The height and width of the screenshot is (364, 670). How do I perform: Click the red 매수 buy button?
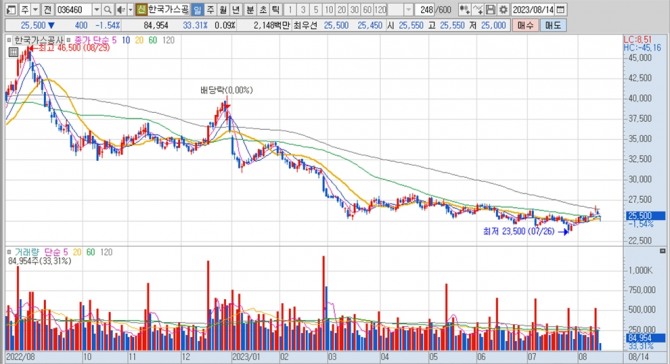coord(525,26)
